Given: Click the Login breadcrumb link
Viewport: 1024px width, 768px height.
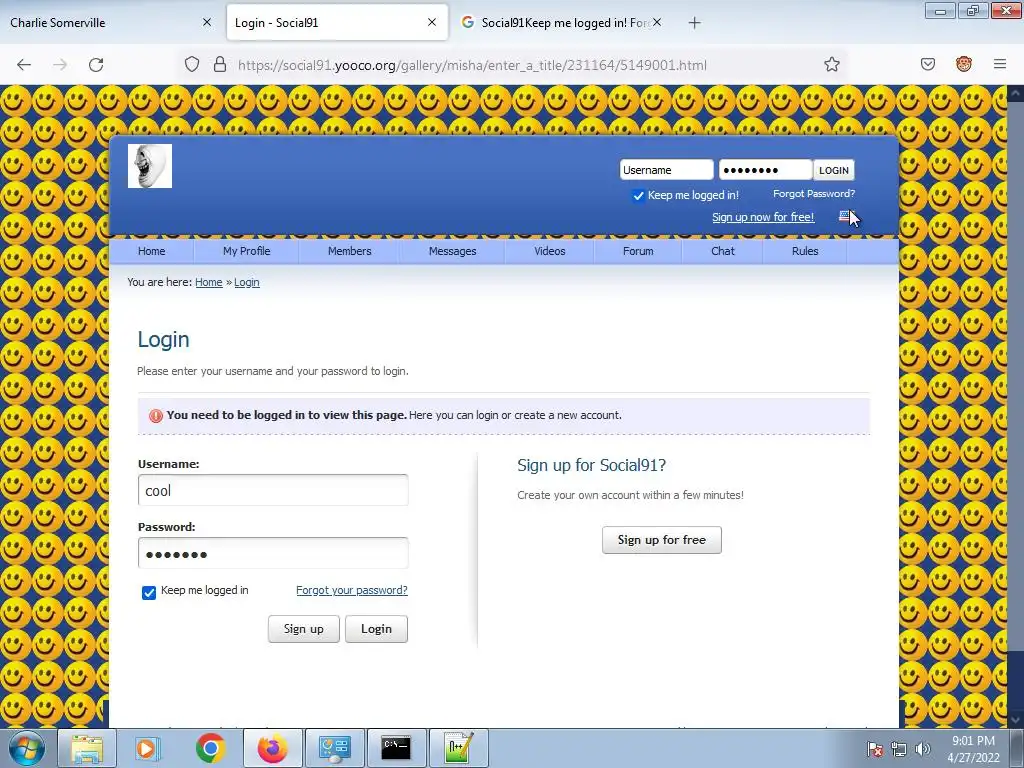Looking at the screenshot, I should [247, 282].
